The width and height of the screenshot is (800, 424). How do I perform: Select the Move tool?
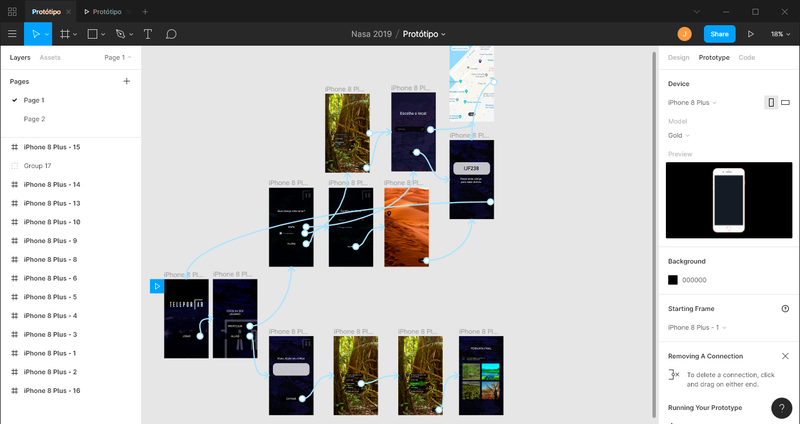point(37,34)
